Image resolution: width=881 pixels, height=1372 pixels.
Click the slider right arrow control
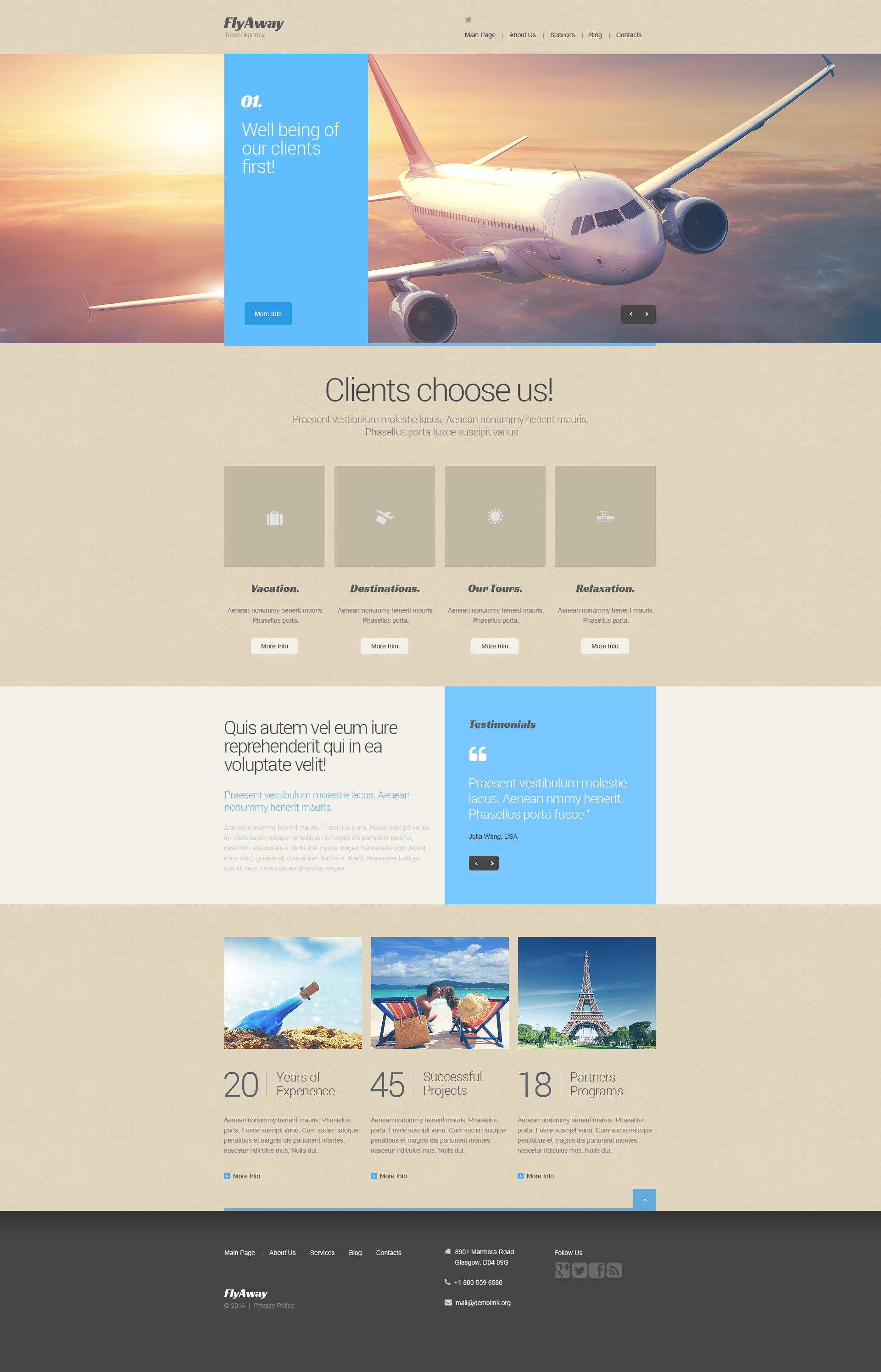point(648,313)
